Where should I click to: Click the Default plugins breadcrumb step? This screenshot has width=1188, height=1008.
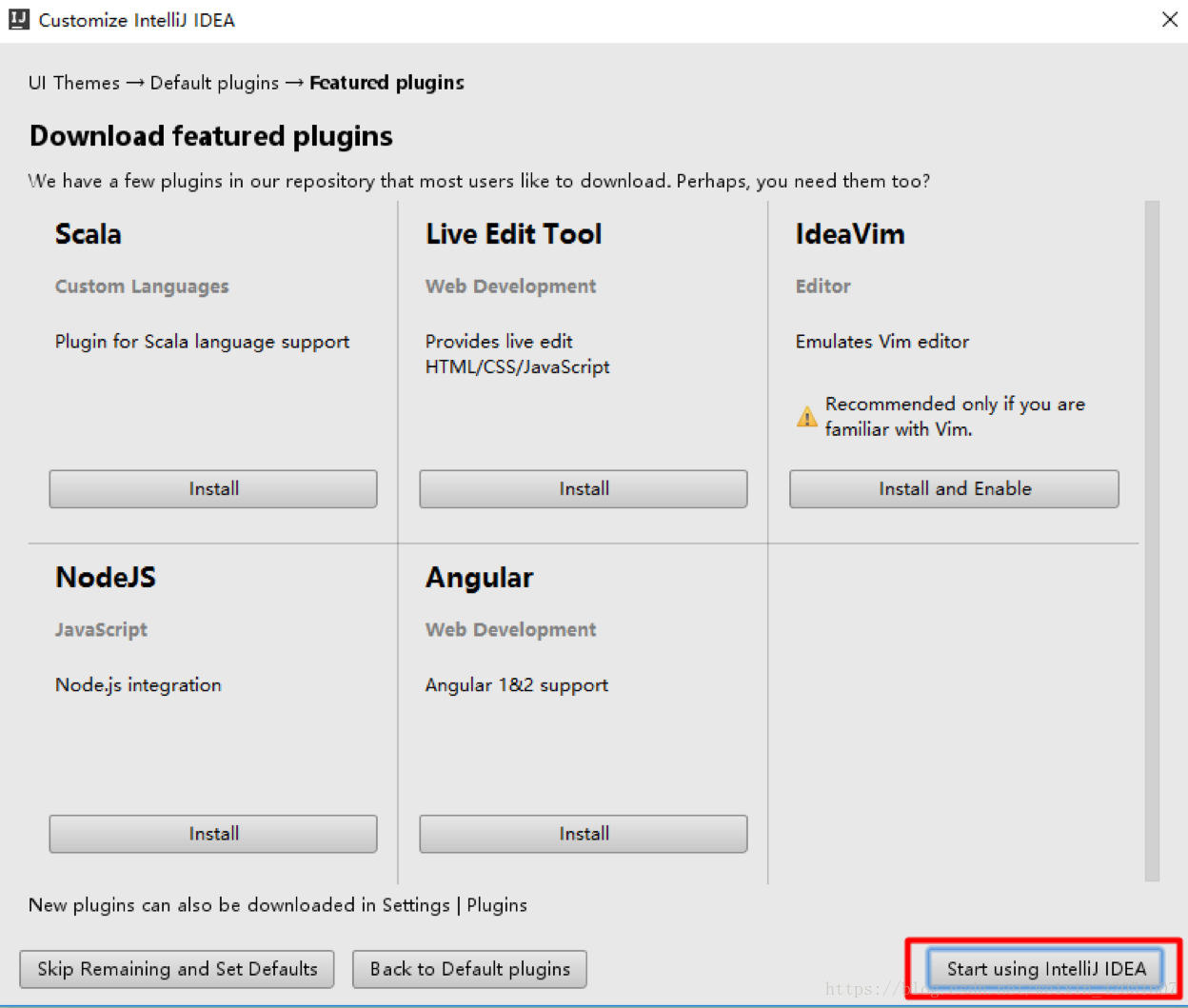tap(214, 83)
